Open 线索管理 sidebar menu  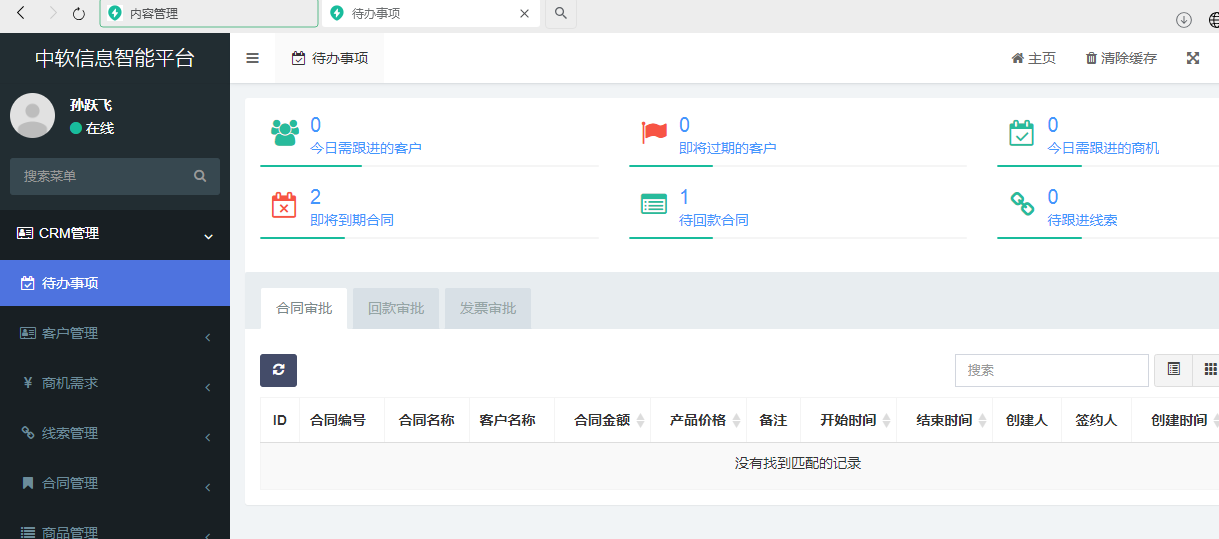[x=115, y=433]
